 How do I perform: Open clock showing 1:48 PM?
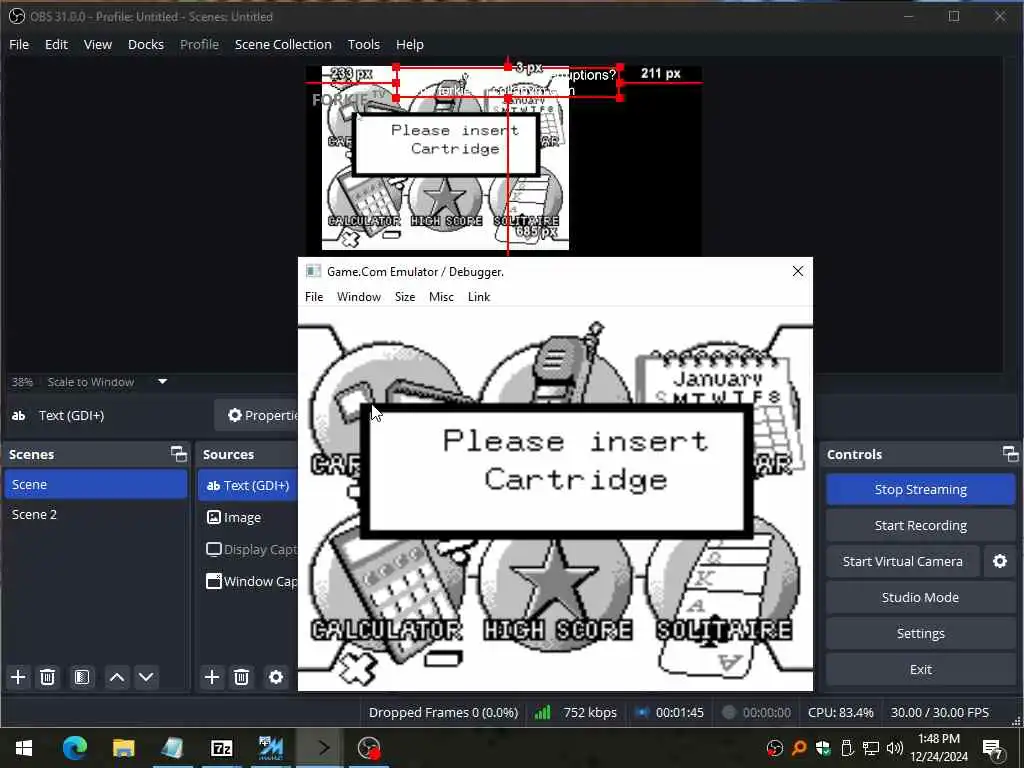[x=938, y=748]
